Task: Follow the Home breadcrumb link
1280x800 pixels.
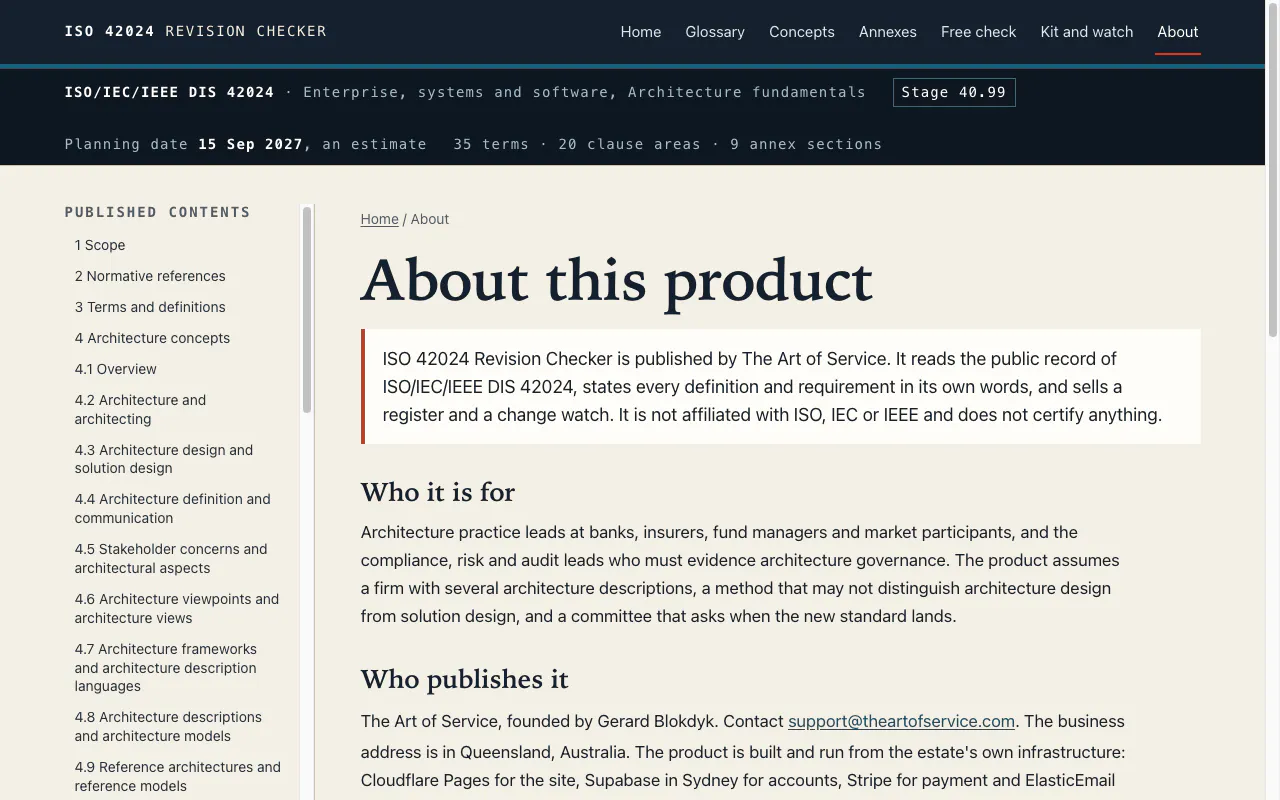Action: [379, 219]
